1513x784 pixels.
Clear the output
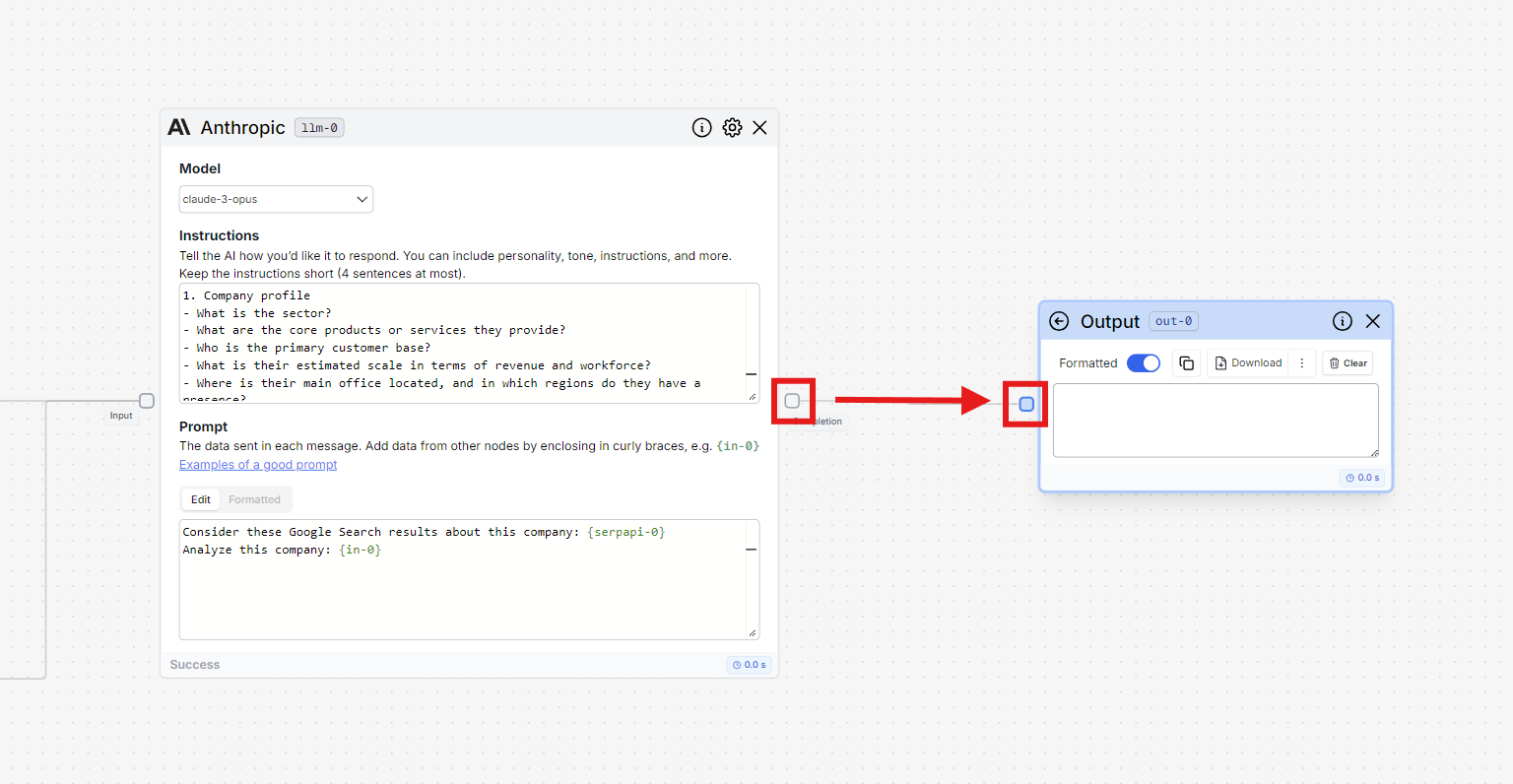(x=1348, y=363)
